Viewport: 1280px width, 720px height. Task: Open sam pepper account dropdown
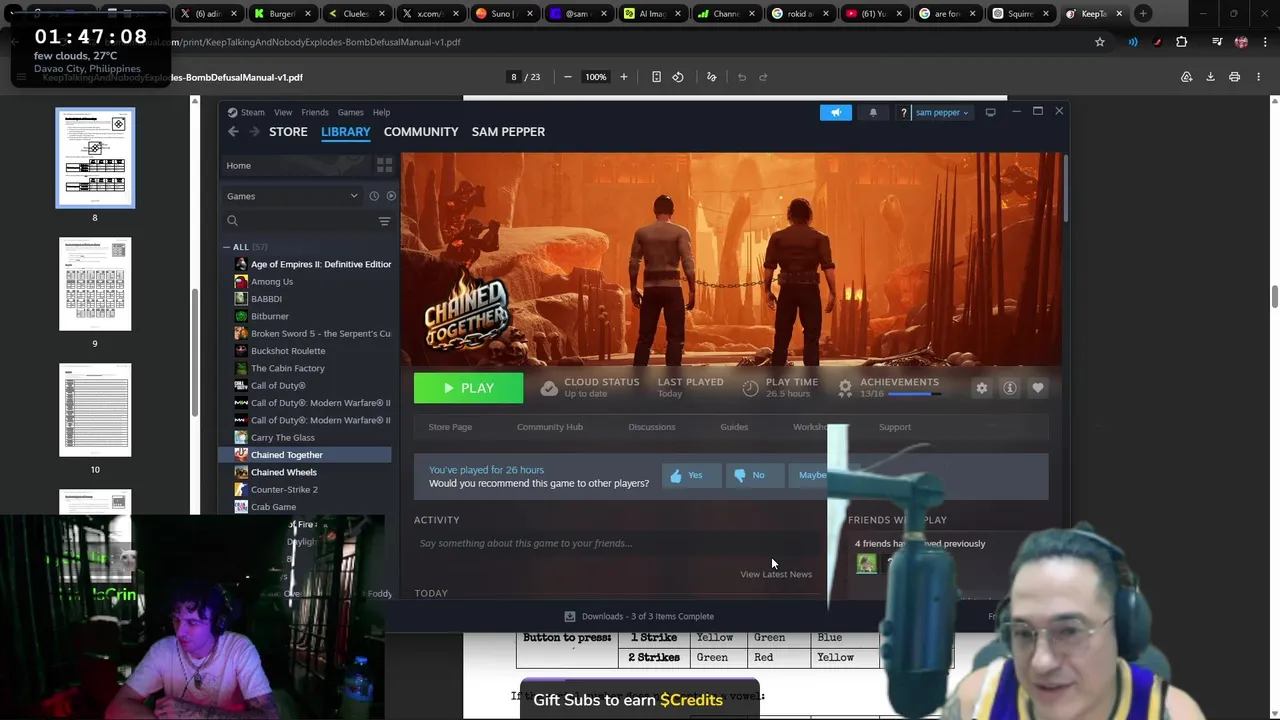[x=942, y=112]
